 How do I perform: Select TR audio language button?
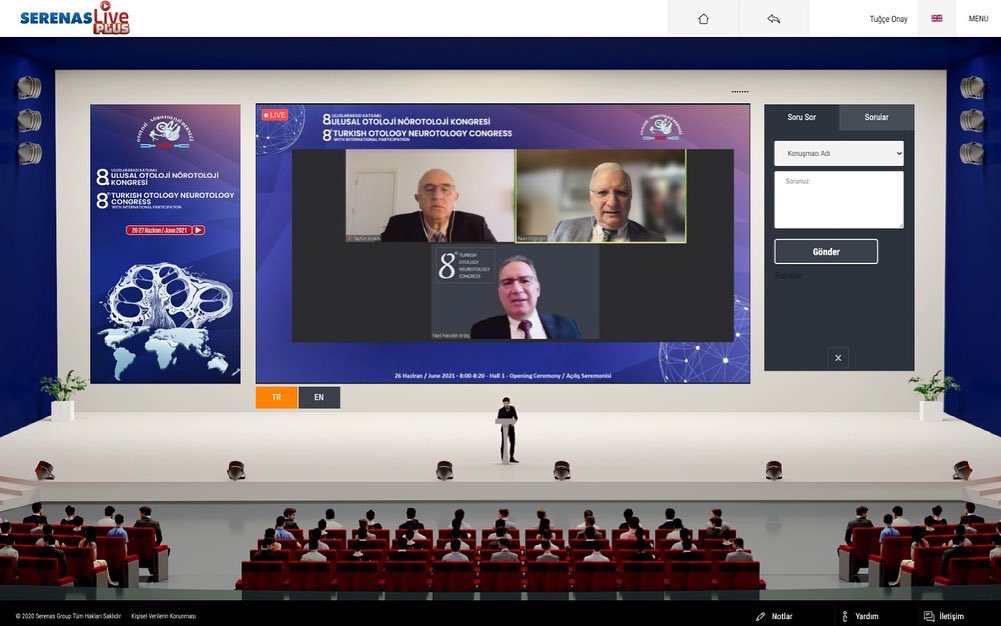pos(276,398)
